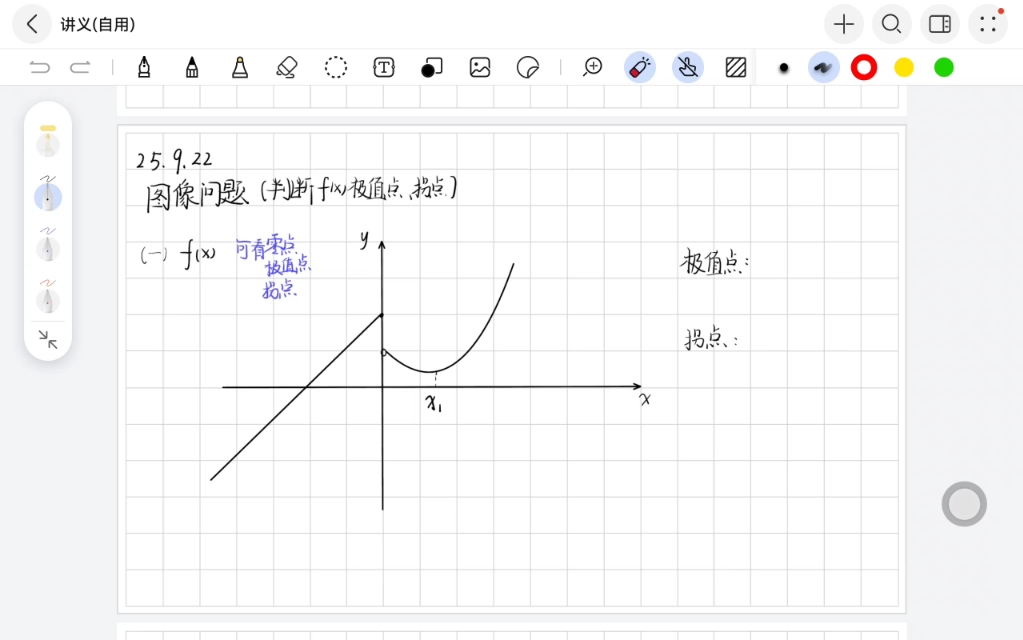The height and width of the screenshot is (640, 1023).
Task: Insert a text box
Action: (384, 67)
